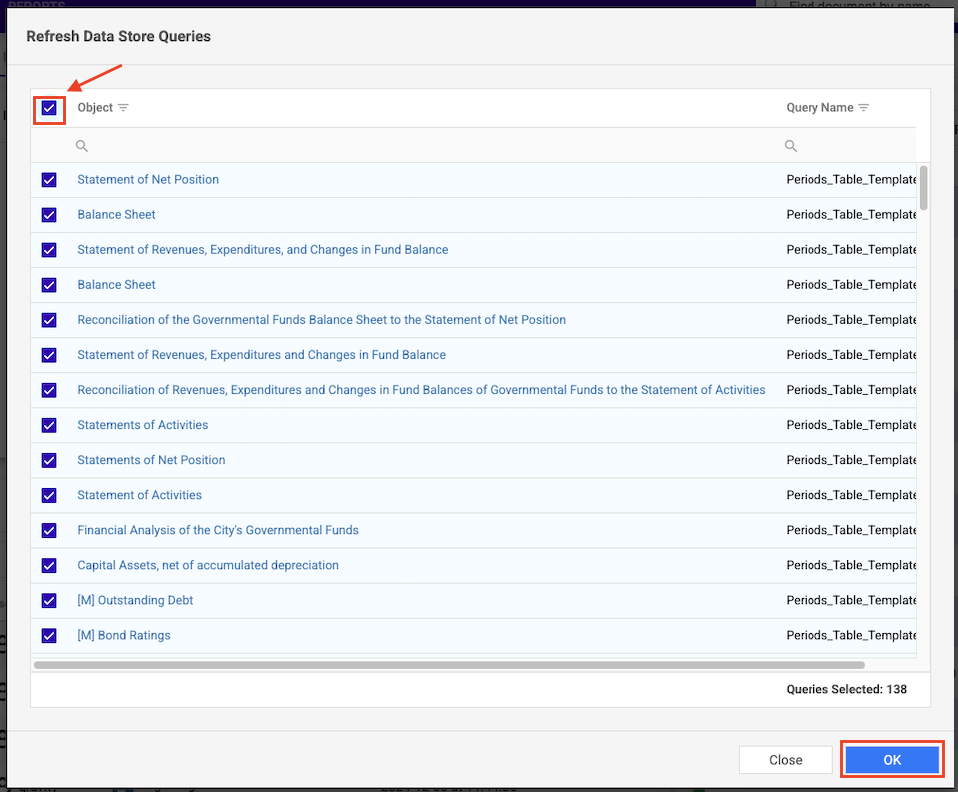Click the Queries Selected: 138 label

click(846, 689)
